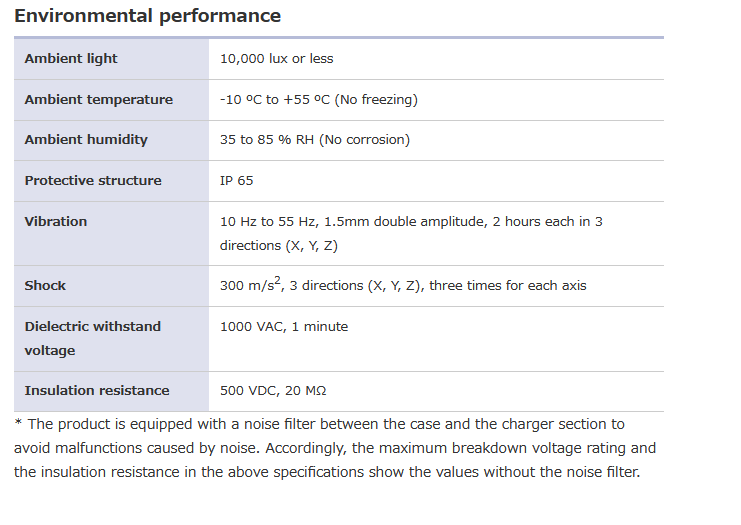Click the 10 Hz to 55 Hz vibration text
Viewport: 741px width, 525px height.
(x=411, y=222)
